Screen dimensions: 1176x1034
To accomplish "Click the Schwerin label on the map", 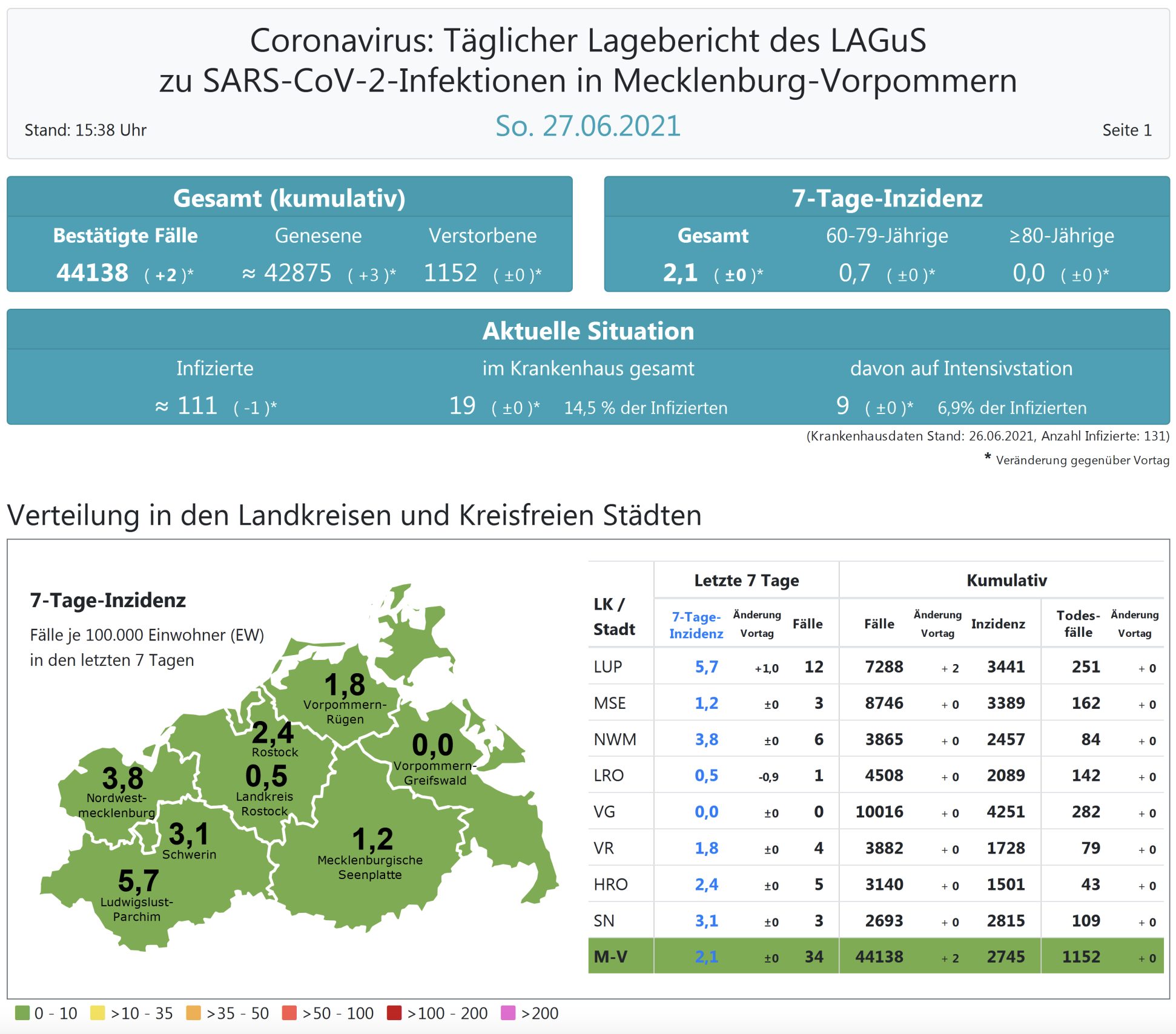I will [189, 854].
